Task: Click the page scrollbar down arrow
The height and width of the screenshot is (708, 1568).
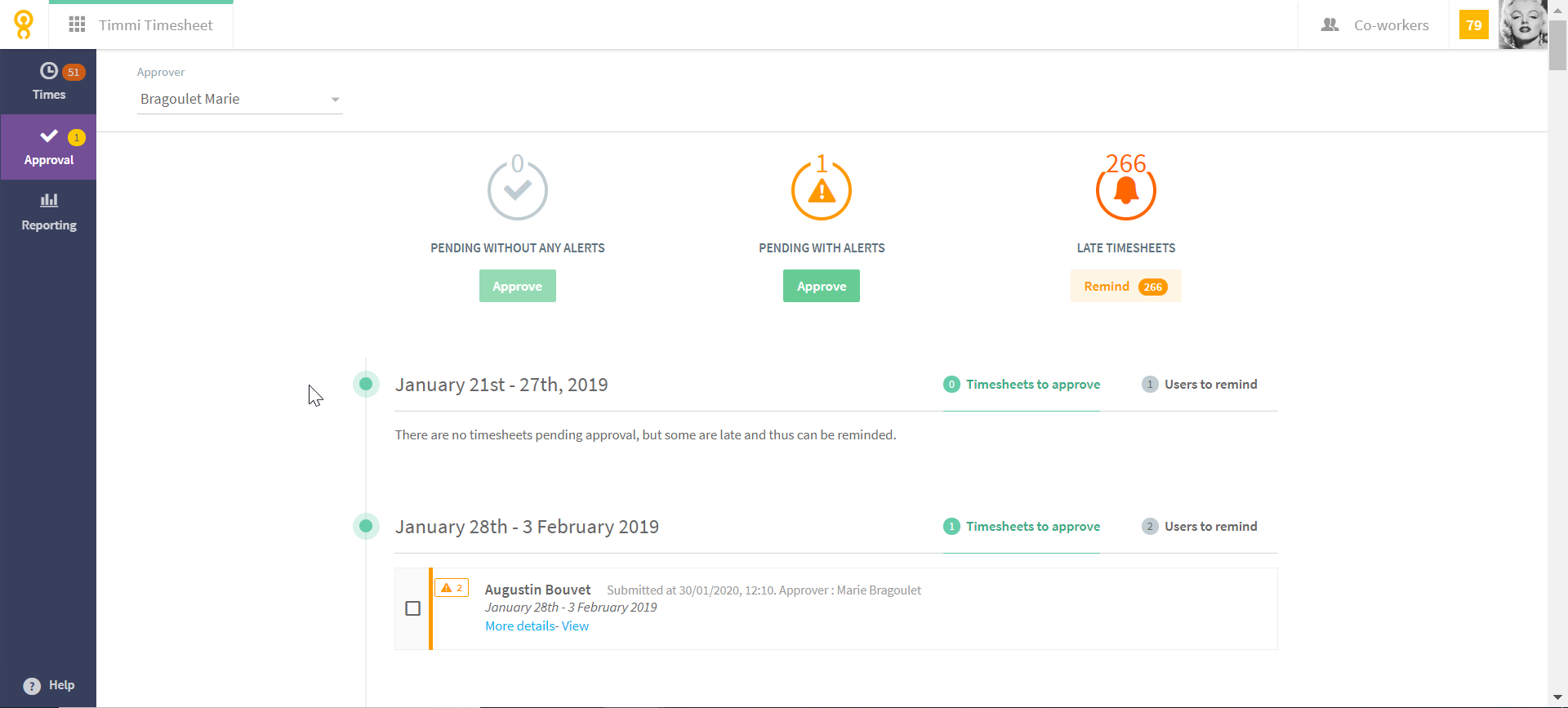Action: pyautogui.click(x=1557, y=697)
